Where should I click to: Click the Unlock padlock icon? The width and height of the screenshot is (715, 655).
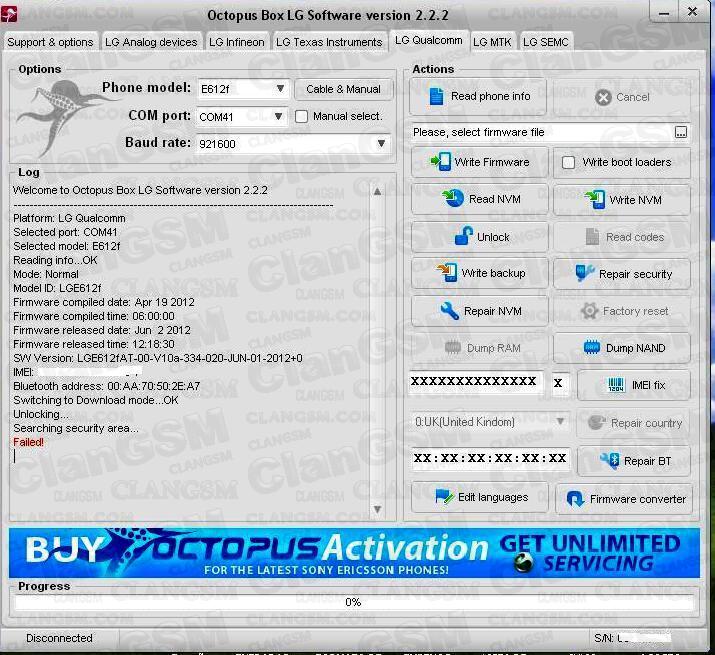pos(463,237)
